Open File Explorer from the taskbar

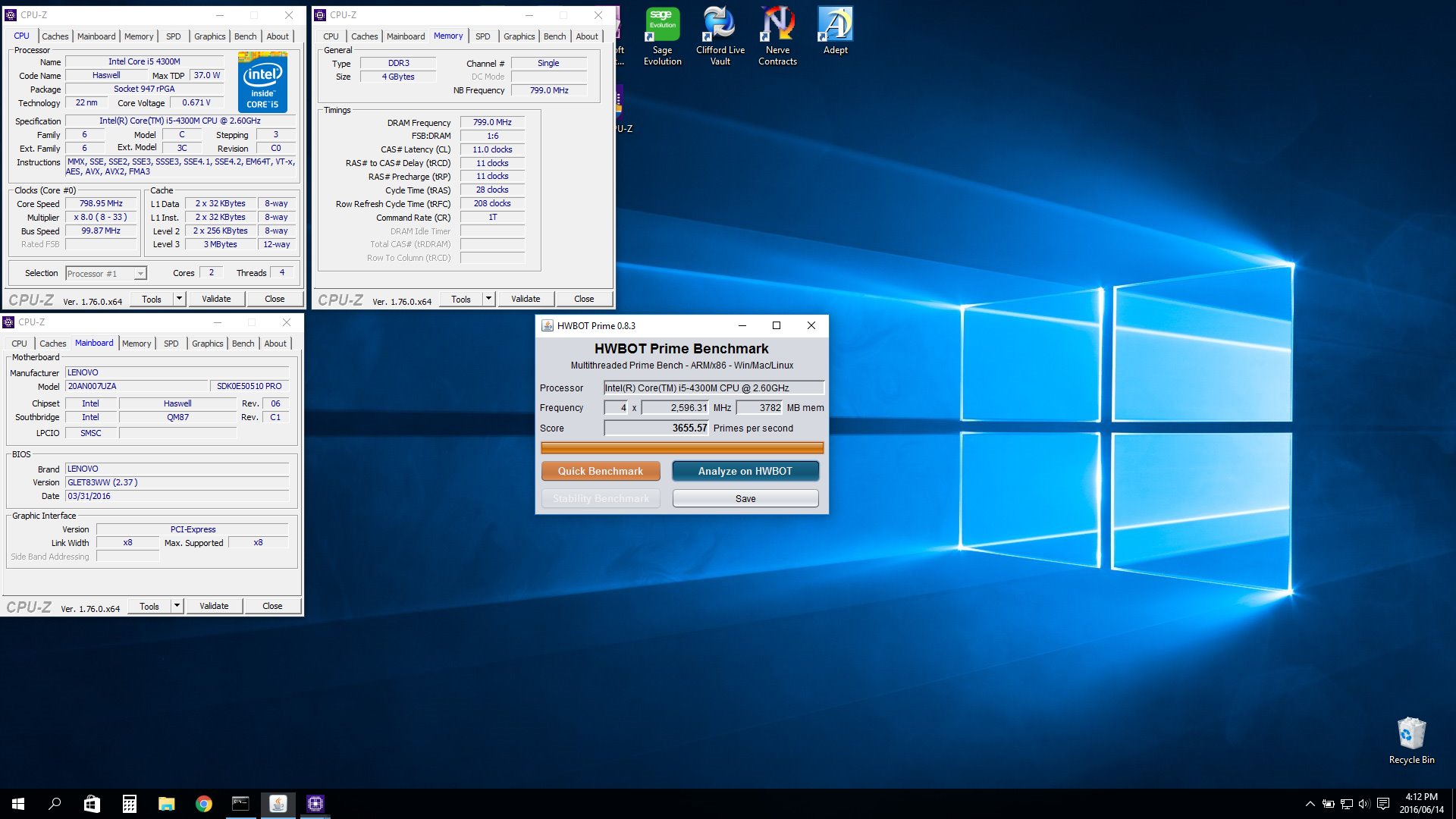point(166,804)
